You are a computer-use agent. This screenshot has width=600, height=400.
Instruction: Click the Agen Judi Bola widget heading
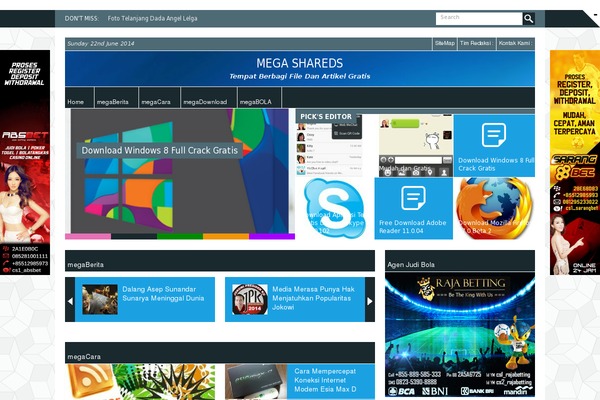tap(411, 264)
